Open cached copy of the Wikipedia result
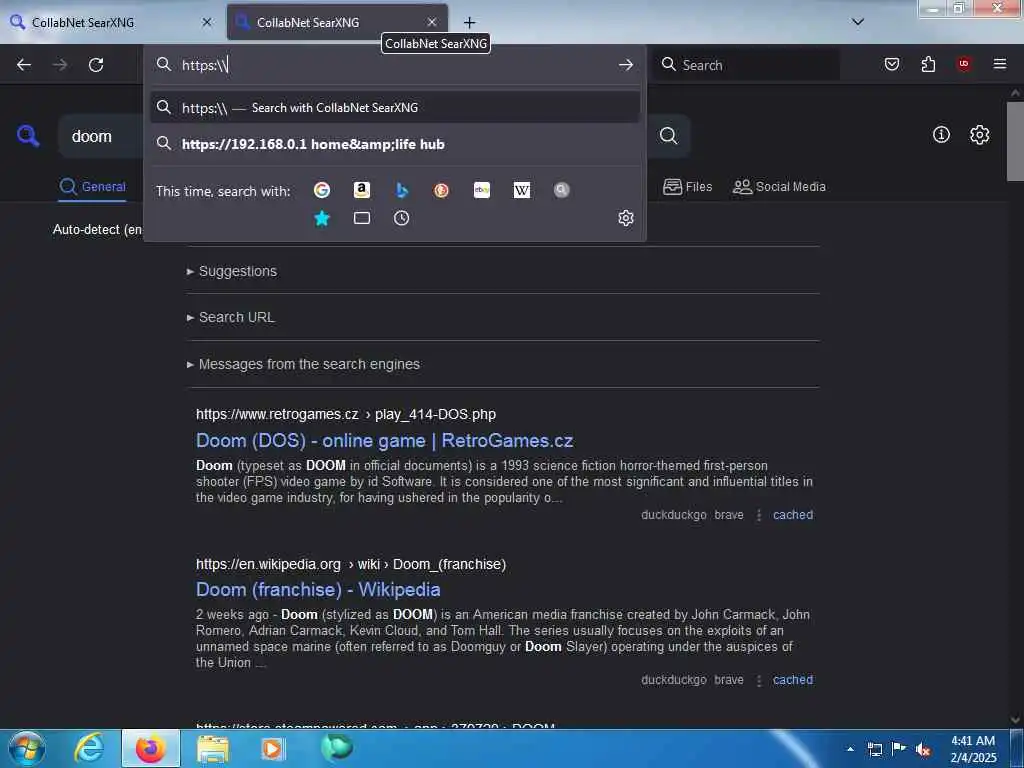This screenshot has height=768, width=1024. tap(793, 680)
